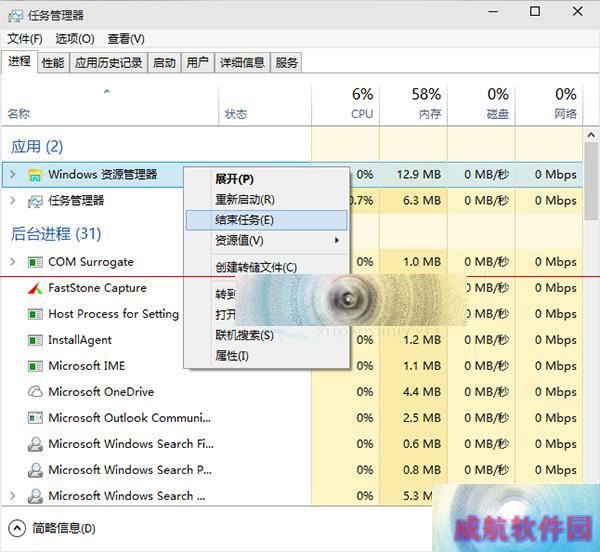Switch to the 应用历史记录 tab
The width and height of the screenshot is (600, 552).
[108, 62]
